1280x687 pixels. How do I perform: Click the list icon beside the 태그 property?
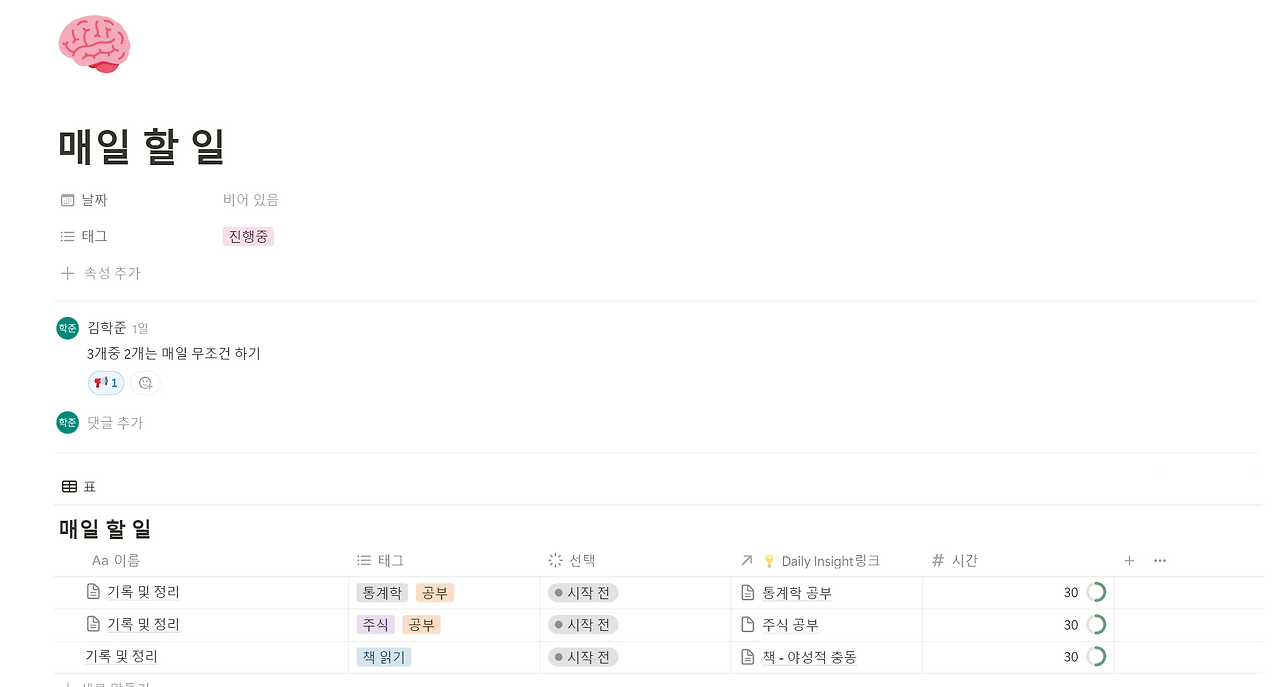(x=67, y=237)
